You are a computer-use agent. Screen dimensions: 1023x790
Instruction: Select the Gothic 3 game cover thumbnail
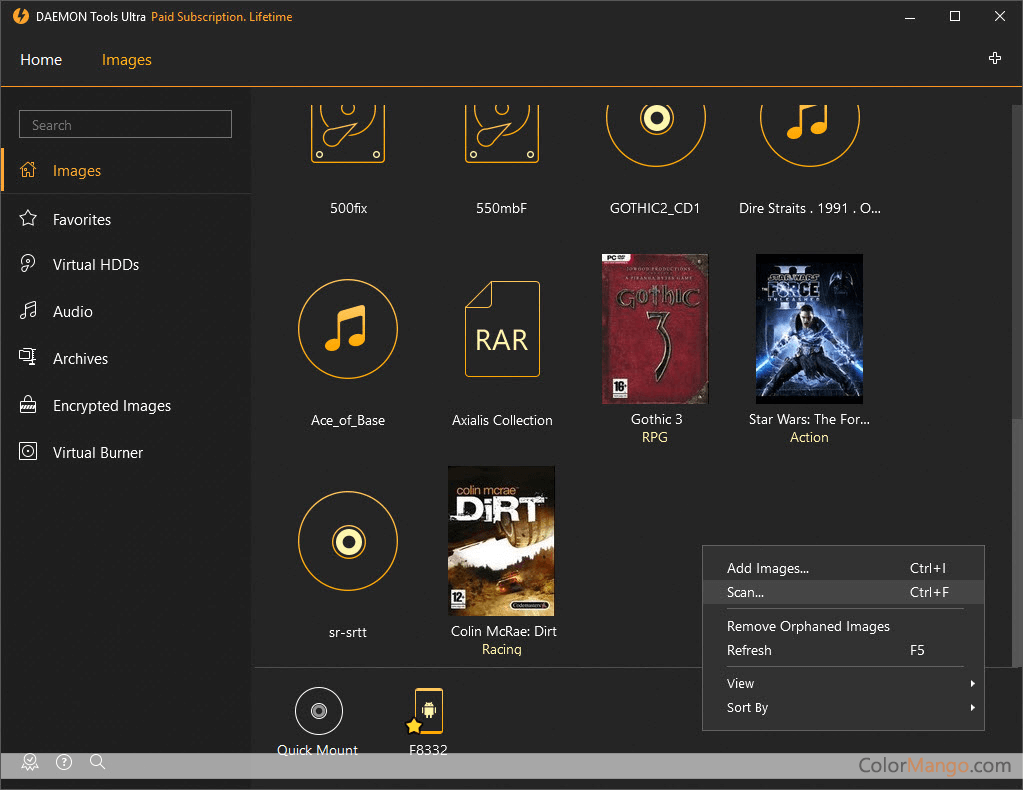tap(655, 328)
